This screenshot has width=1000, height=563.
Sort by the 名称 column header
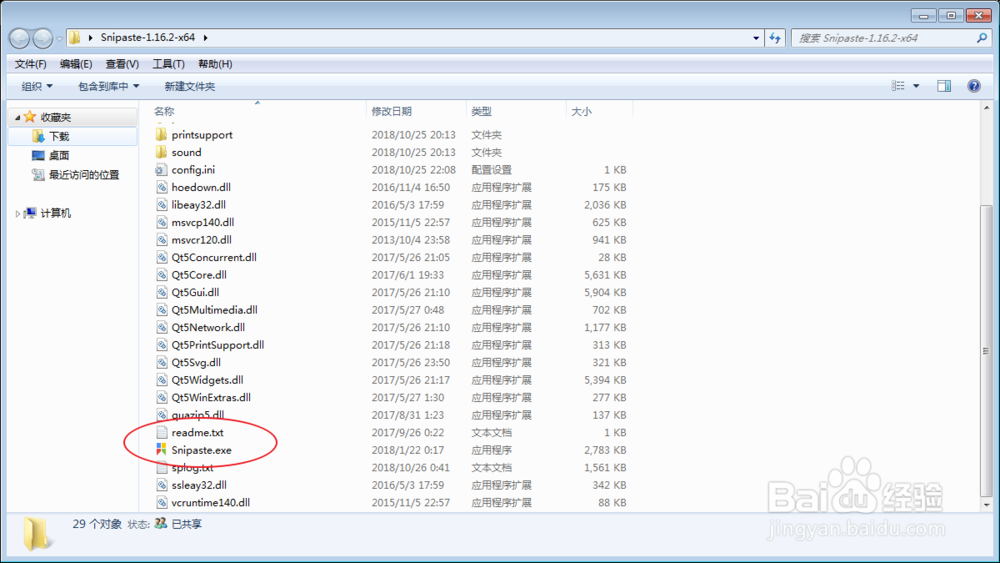click(164, 111)
